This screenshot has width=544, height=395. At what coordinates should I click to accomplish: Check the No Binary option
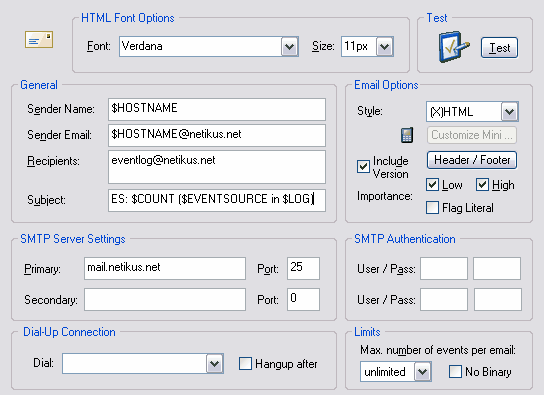click(455, 371)
